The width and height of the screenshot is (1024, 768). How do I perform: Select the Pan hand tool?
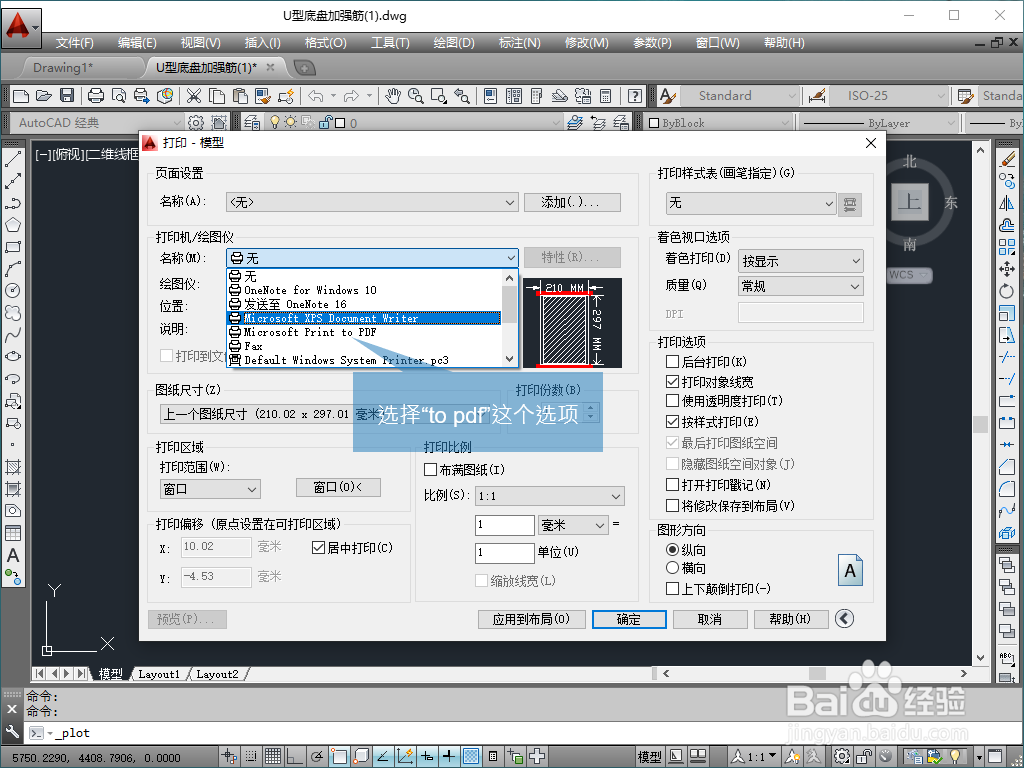coord(392,96)
